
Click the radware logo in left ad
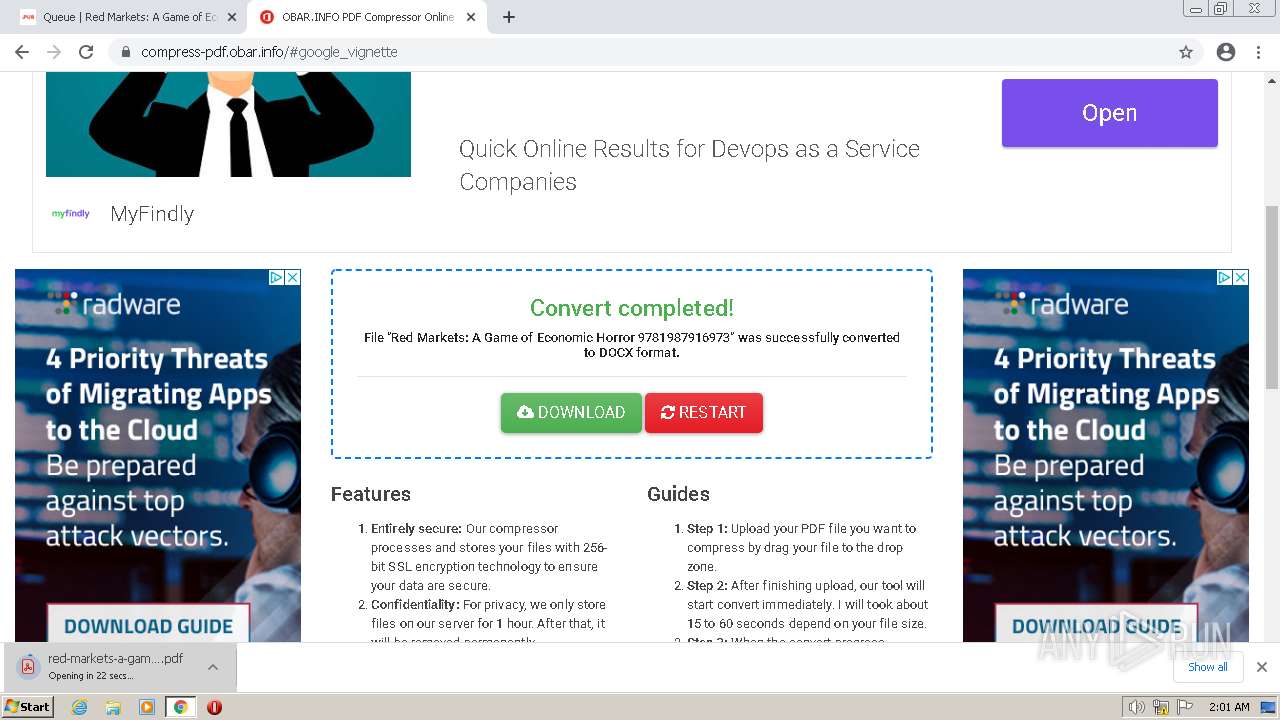[x=114, y=303]
